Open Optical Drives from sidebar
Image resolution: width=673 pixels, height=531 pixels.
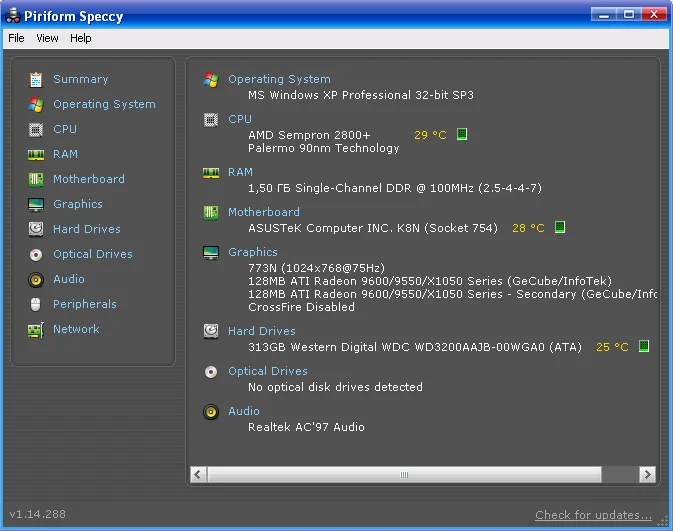[93, 254]
